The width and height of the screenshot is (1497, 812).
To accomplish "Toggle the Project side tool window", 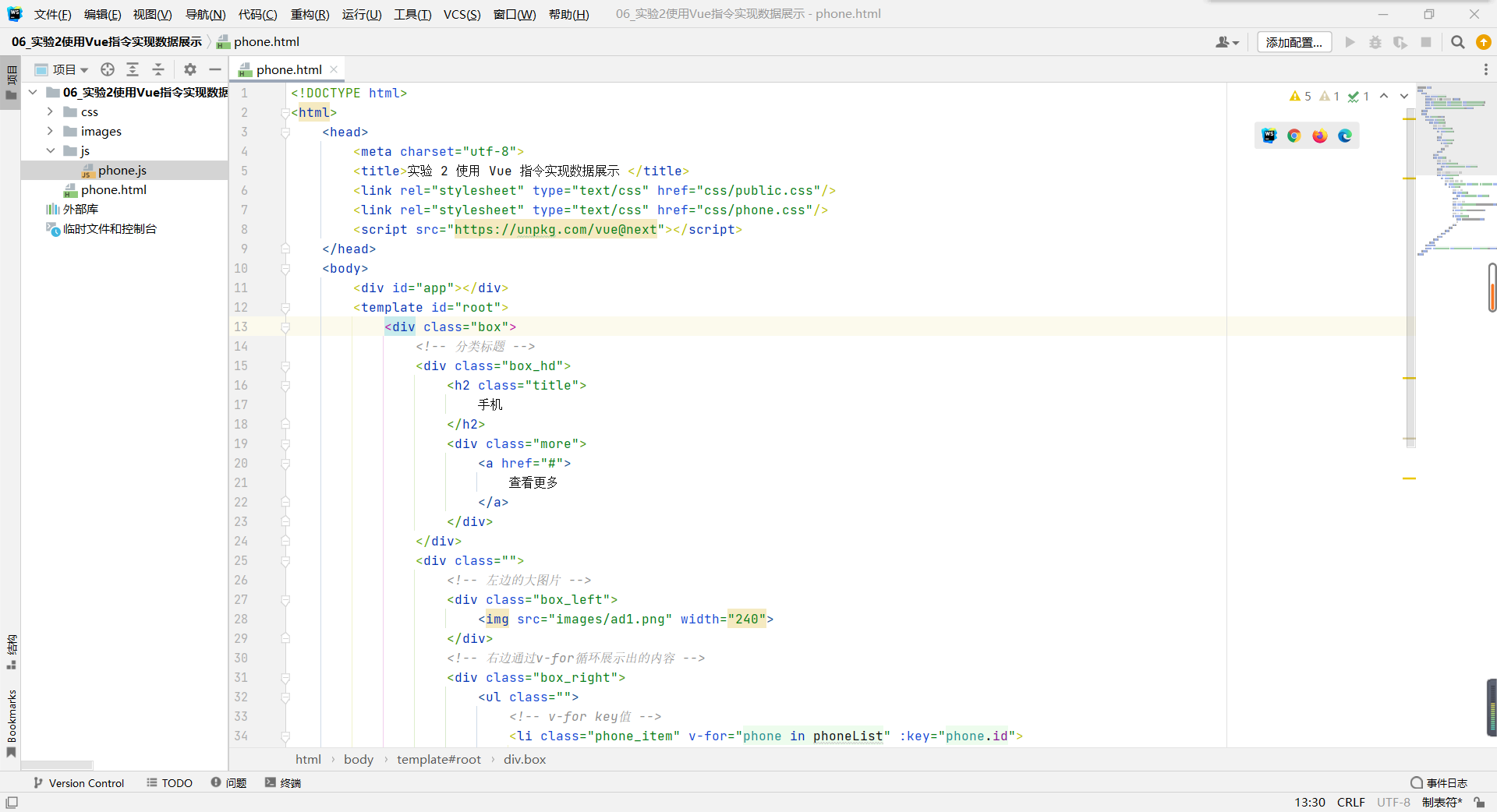I will tap(12, 83).
